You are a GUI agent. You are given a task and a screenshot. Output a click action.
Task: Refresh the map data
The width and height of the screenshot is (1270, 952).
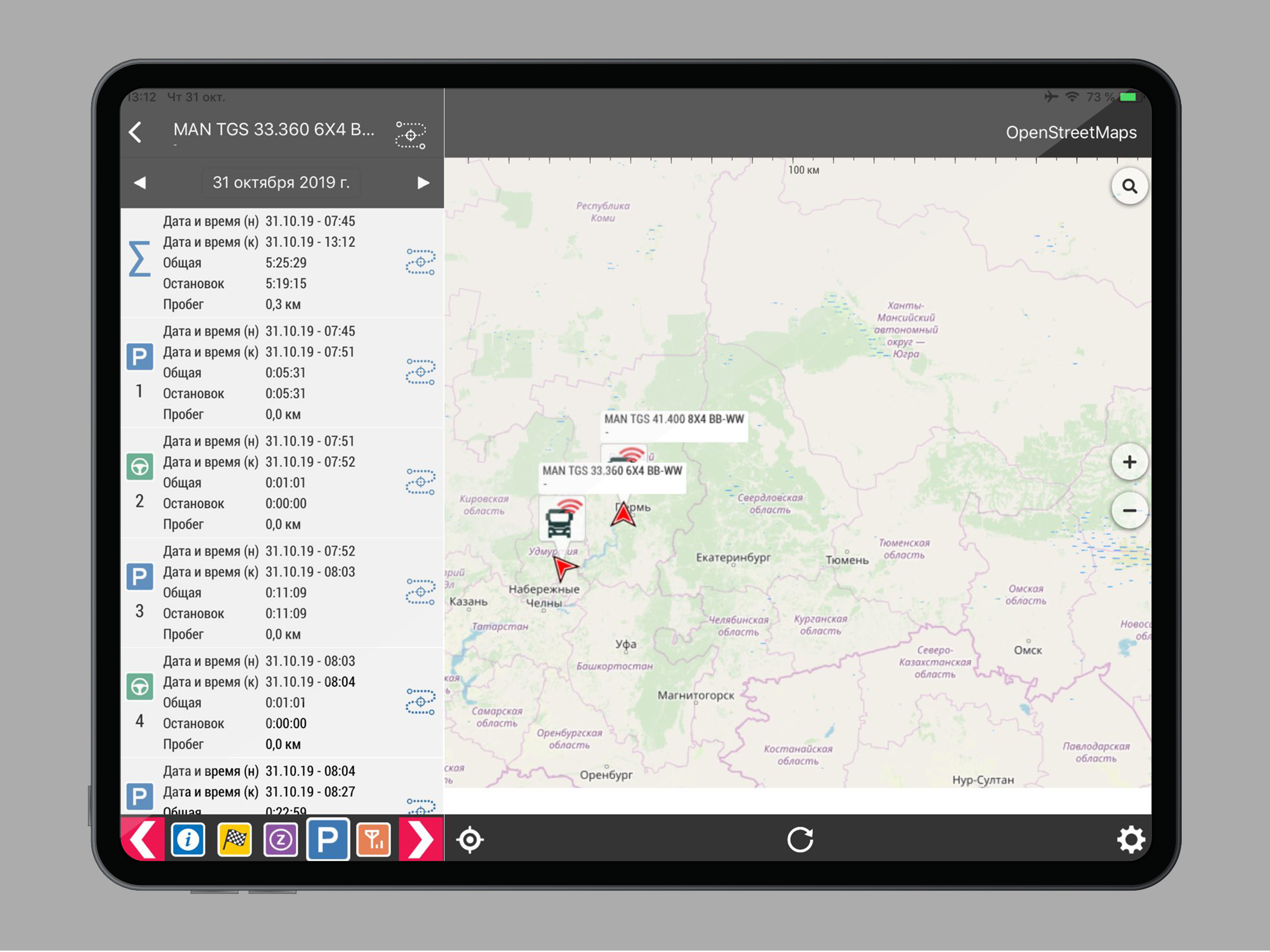click(800, 840)
